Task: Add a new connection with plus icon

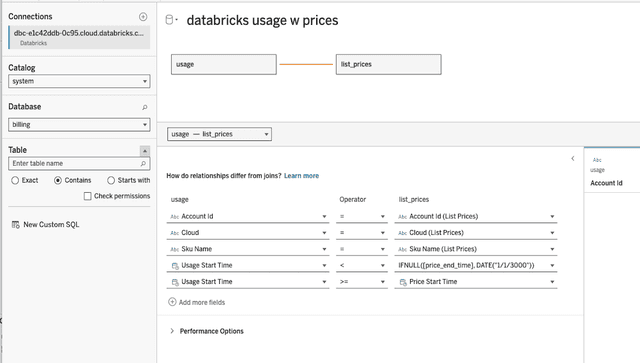Action: pos(143,17)
